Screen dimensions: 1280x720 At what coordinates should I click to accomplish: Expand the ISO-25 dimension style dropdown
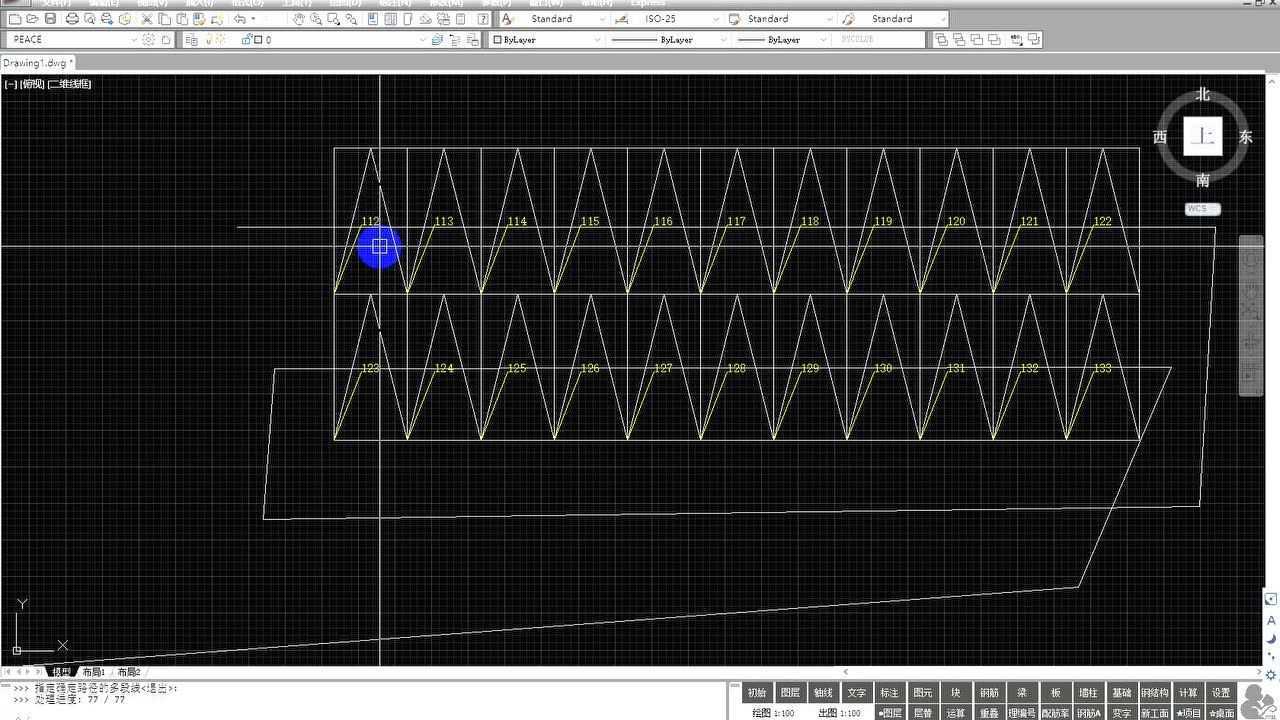(715, 19)
